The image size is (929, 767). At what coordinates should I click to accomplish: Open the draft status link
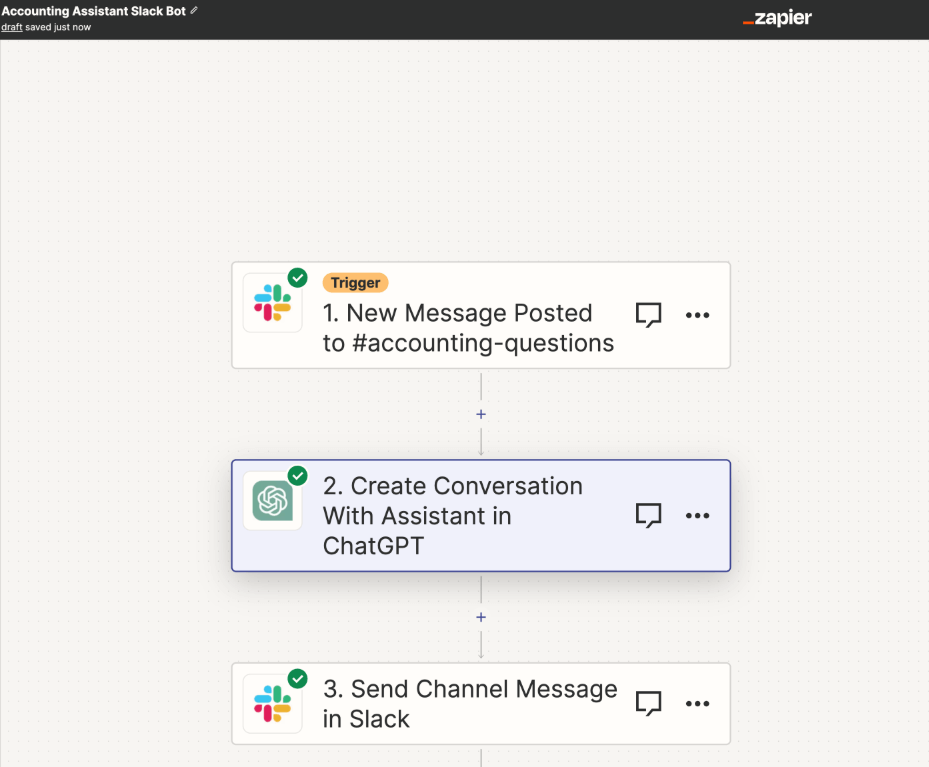11,27
